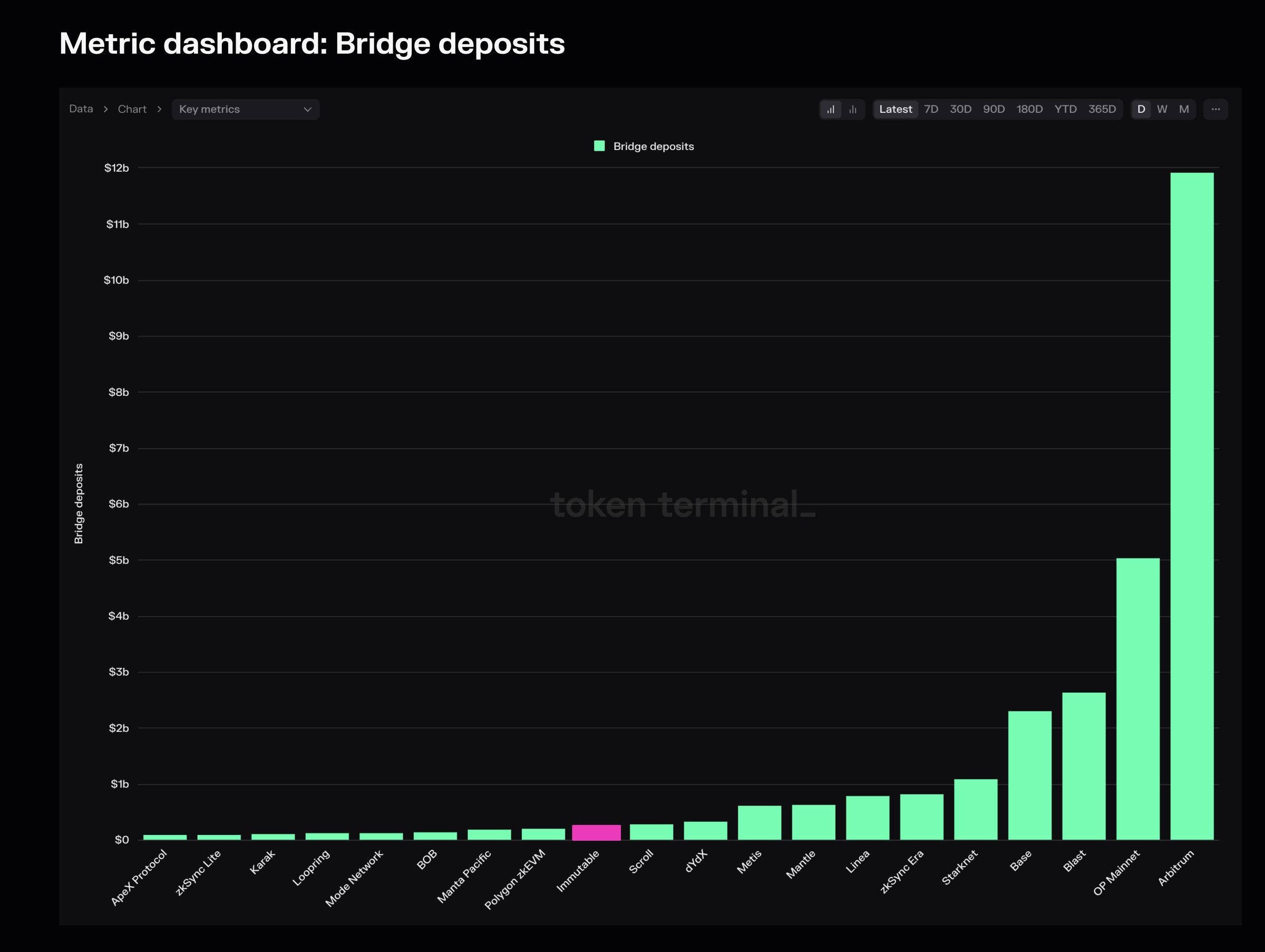Click the Key metrics dropdown arrow
The height and width of the screenshot is (952, 1265).
[x=308, y=109]
